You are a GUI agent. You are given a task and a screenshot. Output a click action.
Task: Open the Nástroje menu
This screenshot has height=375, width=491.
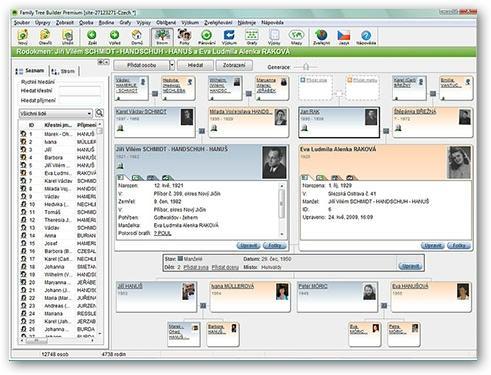[x=247, y=23]
